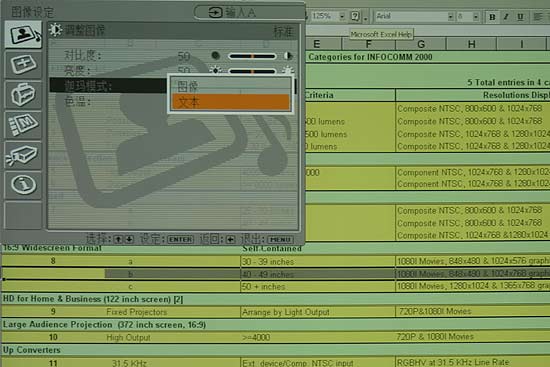The image size is (550, 367).
Task: Open the projector lamp icon in OSD sidebar
Action: tap(23, 155)
